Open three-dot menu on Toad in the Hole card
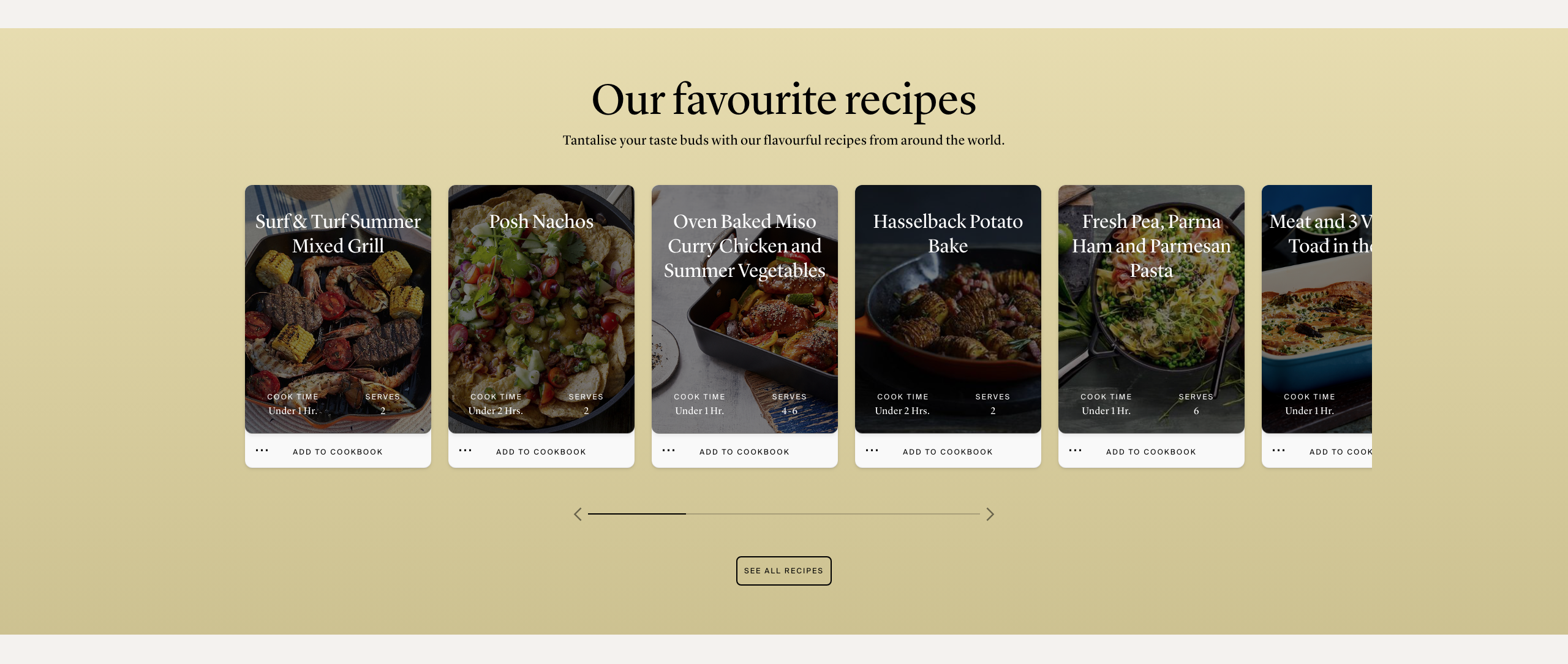This screenshot has width=1568, height=664. [x=1279, y=451]
